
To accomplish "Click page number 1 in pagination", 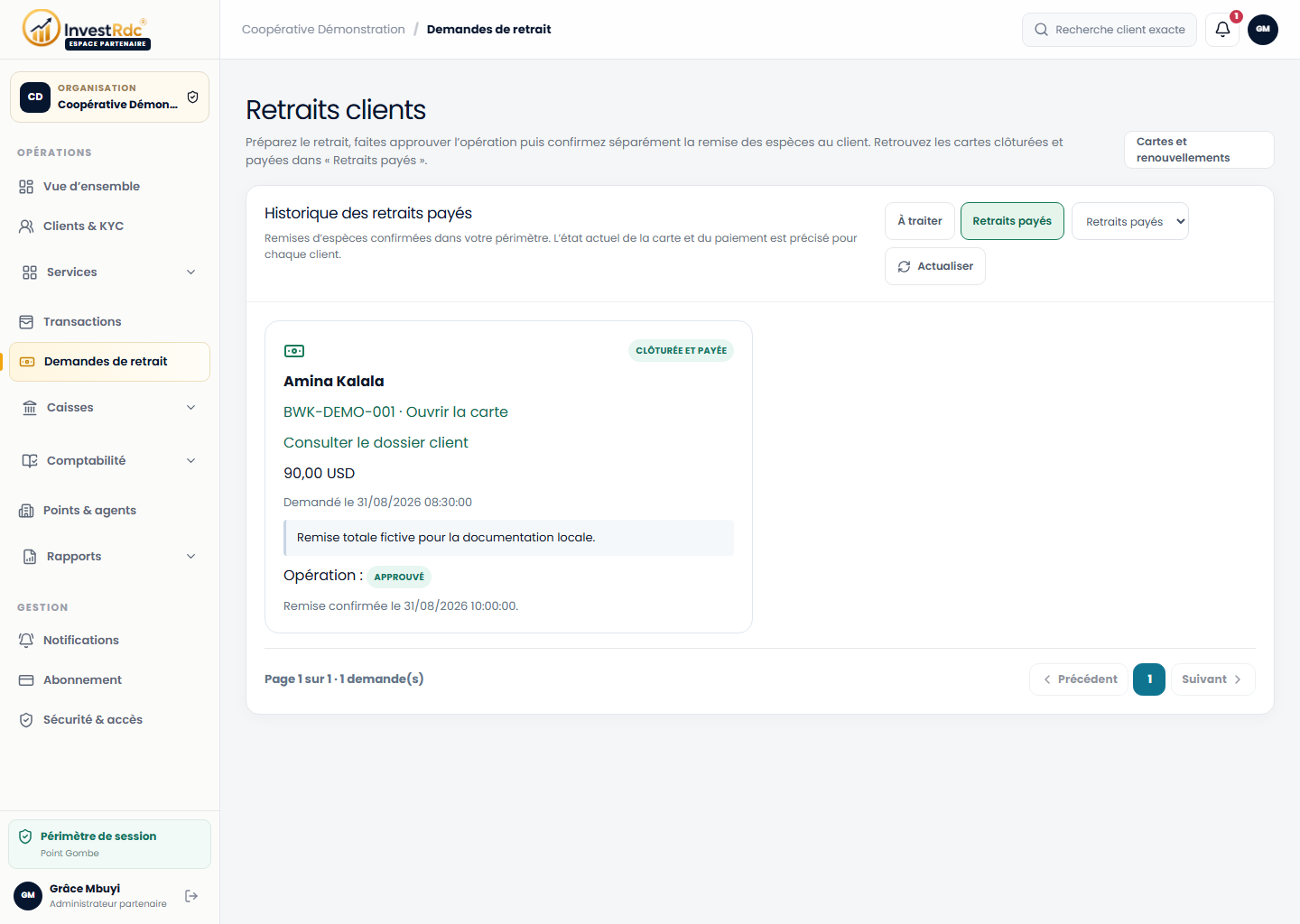I will pyautogui.click(x=1149, y=679).
